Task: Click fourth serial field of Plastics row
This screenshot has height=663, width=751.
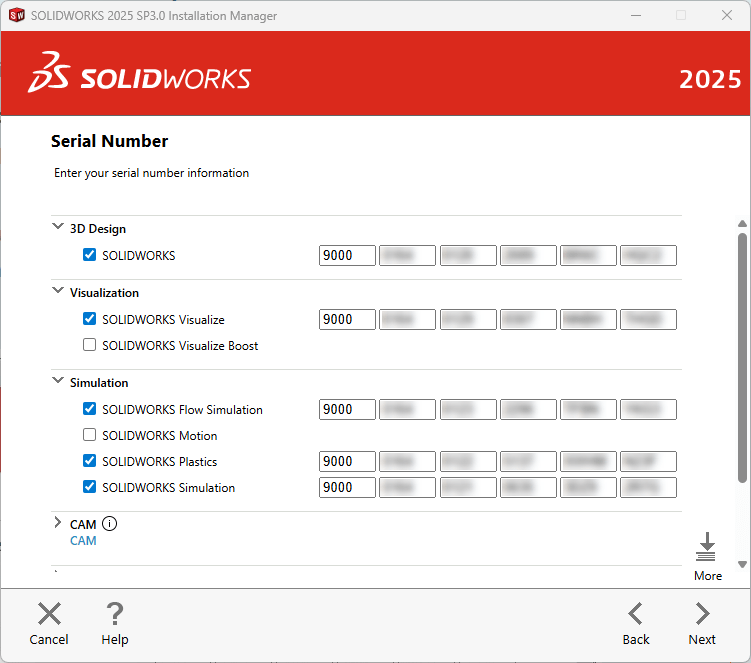Action: click(528, 461)
